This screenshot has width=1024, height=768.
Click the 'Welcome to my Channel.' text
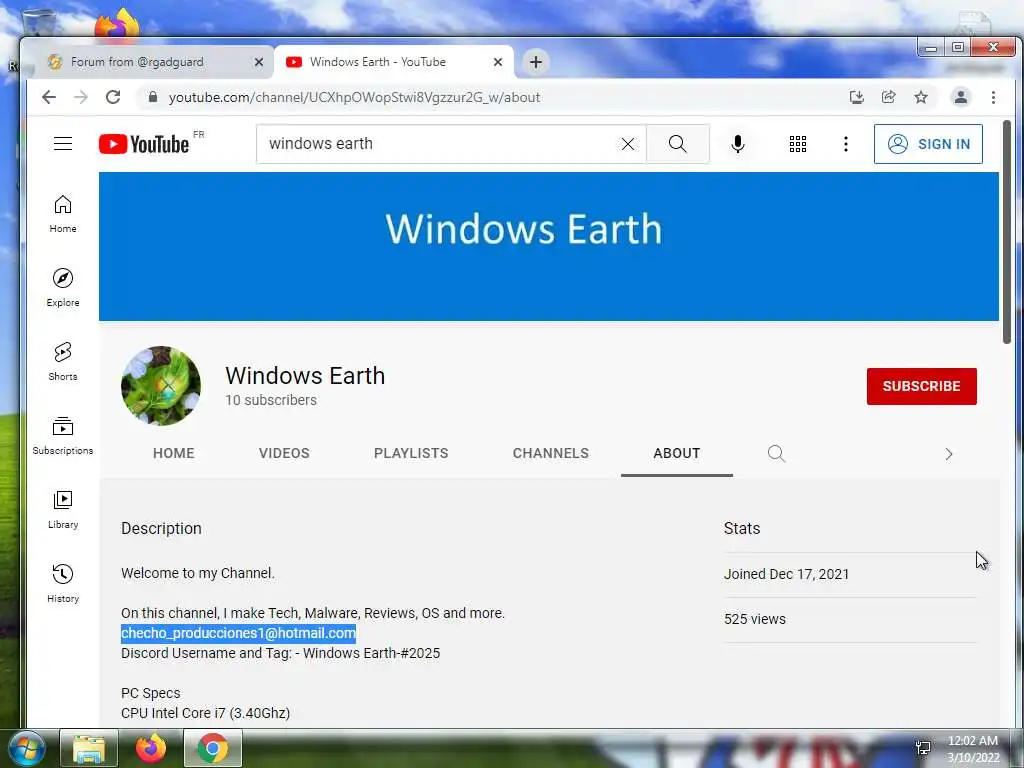click(x=198, y=573)
